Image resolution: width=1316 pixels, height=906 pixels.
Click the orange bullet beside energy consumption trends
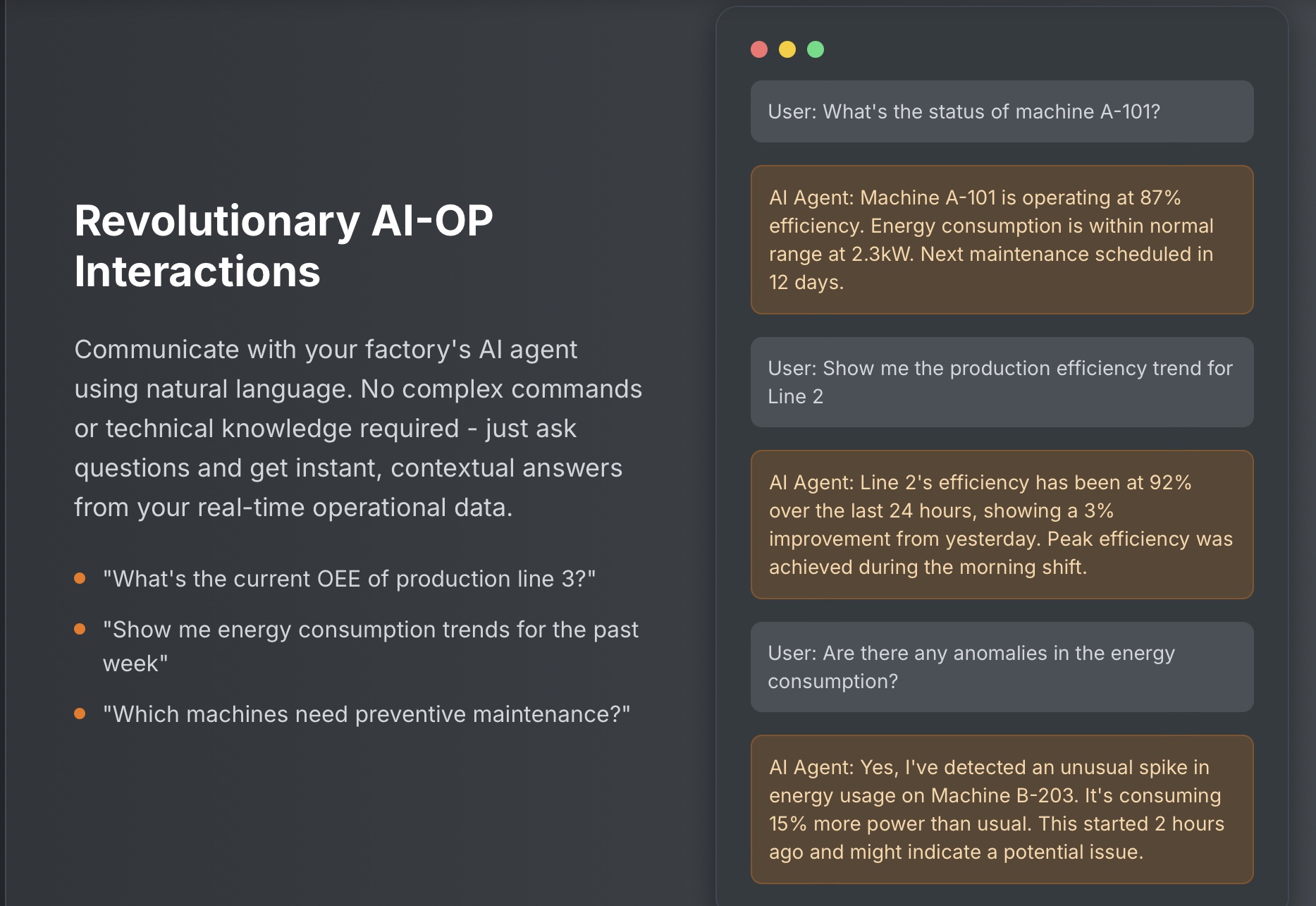tap(80, 629)
